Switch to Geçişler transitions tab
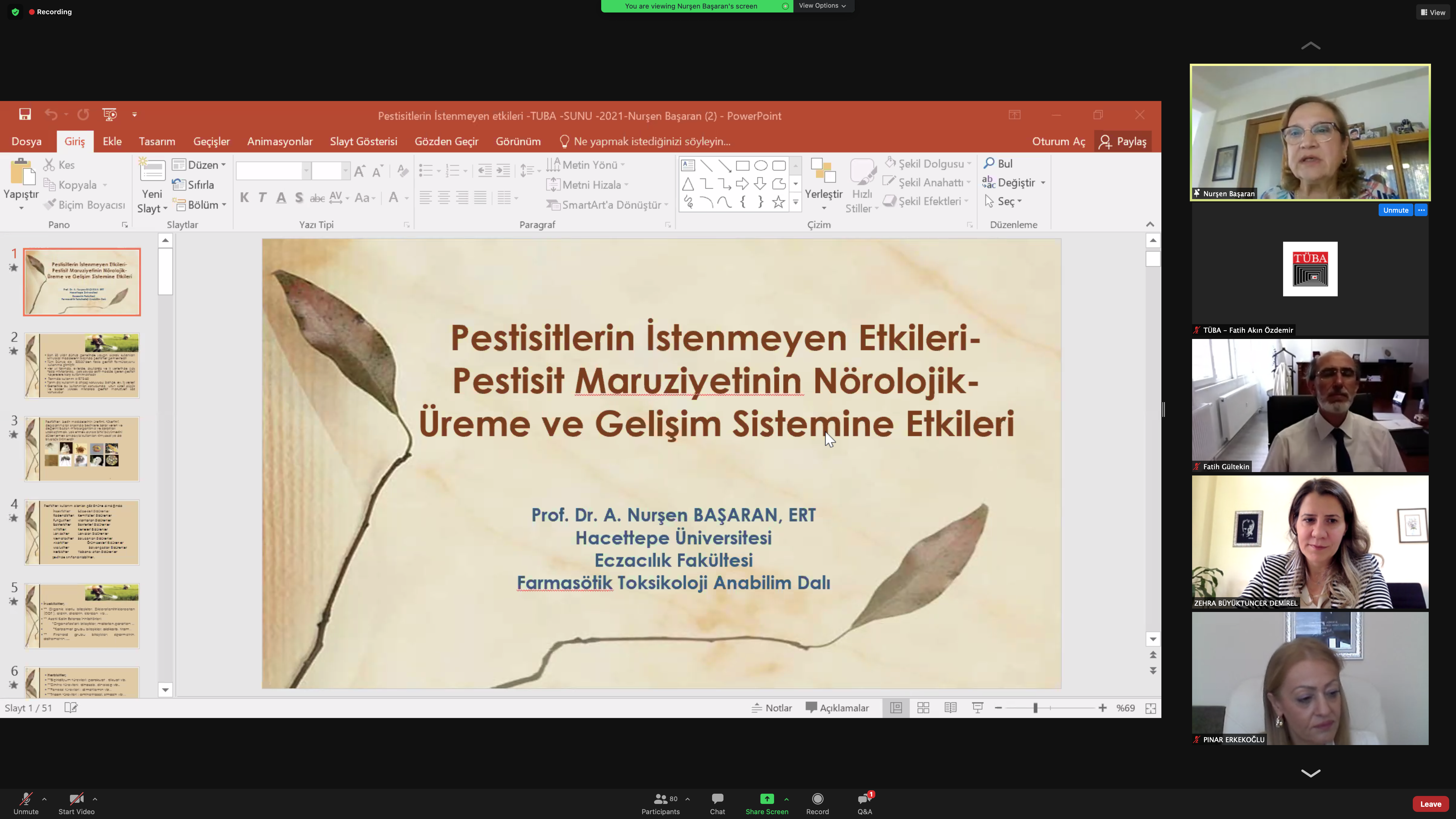This screenshot has width=1456, height=819. coord(211,141)
